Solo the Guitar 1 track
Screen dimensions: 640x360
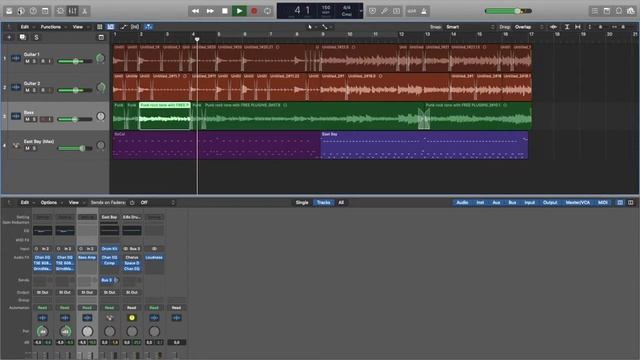point(35,61)
